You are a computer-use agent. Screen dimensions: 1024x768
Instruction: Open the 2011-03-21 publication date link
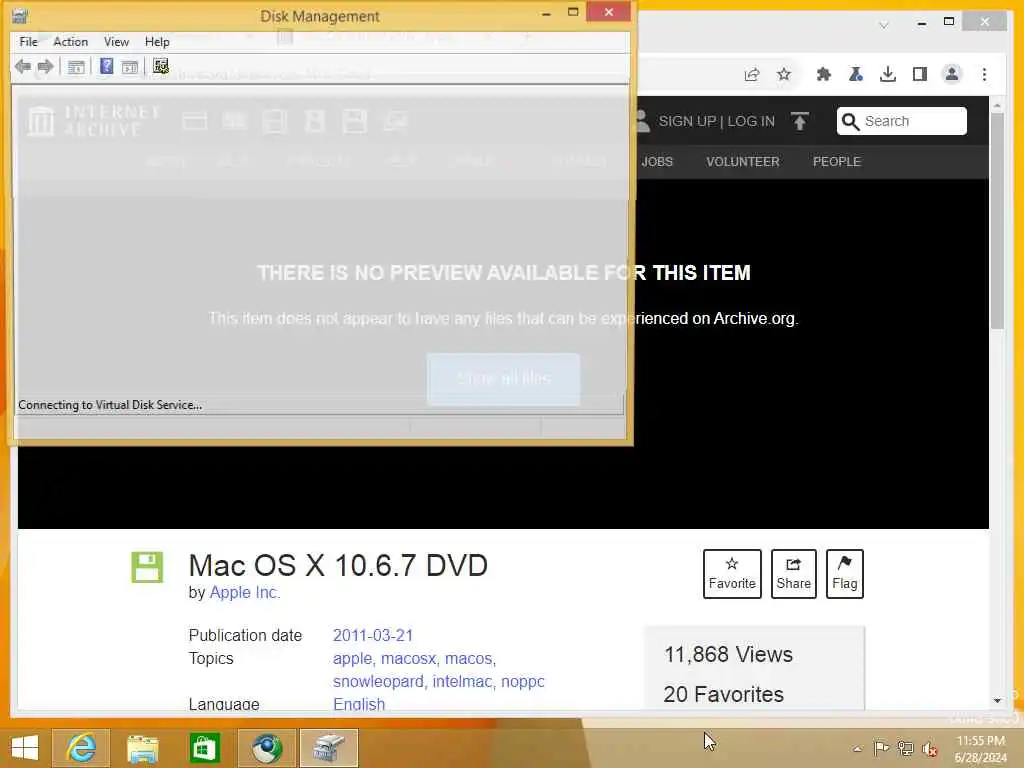373,635
